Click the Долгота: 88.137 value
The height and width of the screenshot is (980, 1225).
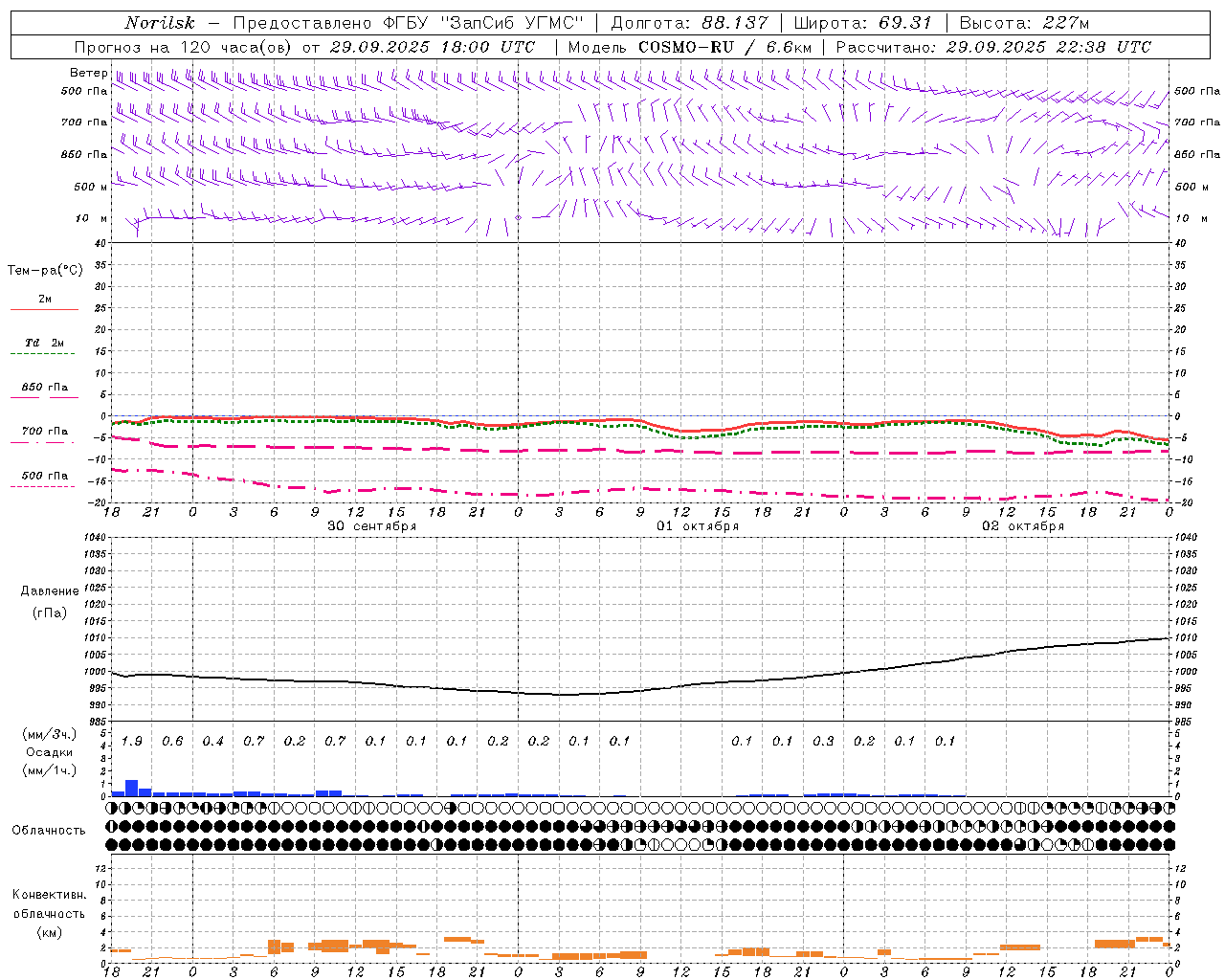point(689,23)
